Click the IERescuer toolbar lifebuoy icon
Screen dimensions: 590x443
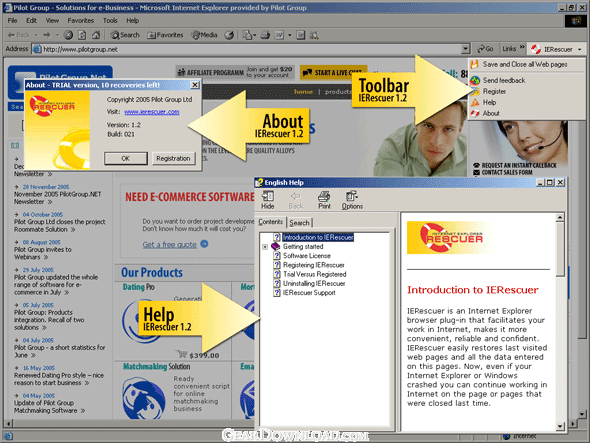pyautogui.click(x=535, y=49)
